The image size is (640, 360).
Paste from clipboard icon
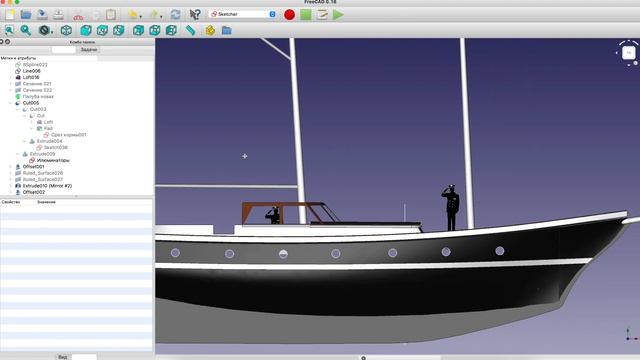coord(111,15)
